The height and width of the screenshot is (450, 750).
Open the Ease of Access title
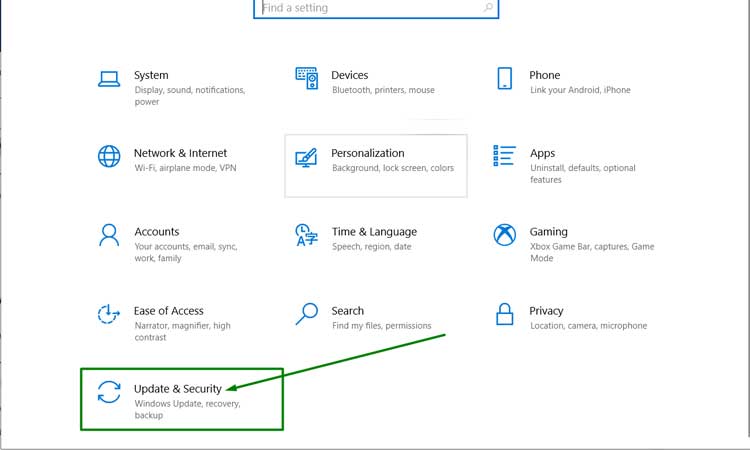click(x=168, y=311)
